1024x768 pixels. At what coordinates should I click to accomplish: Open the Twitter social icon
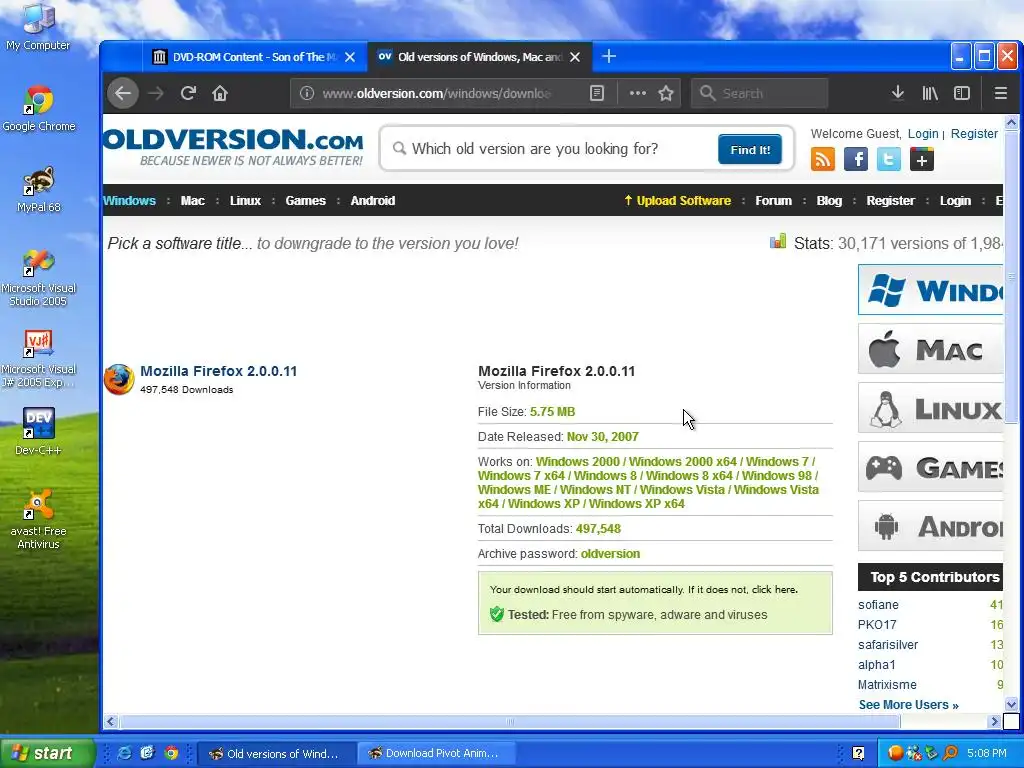[889, 159]
